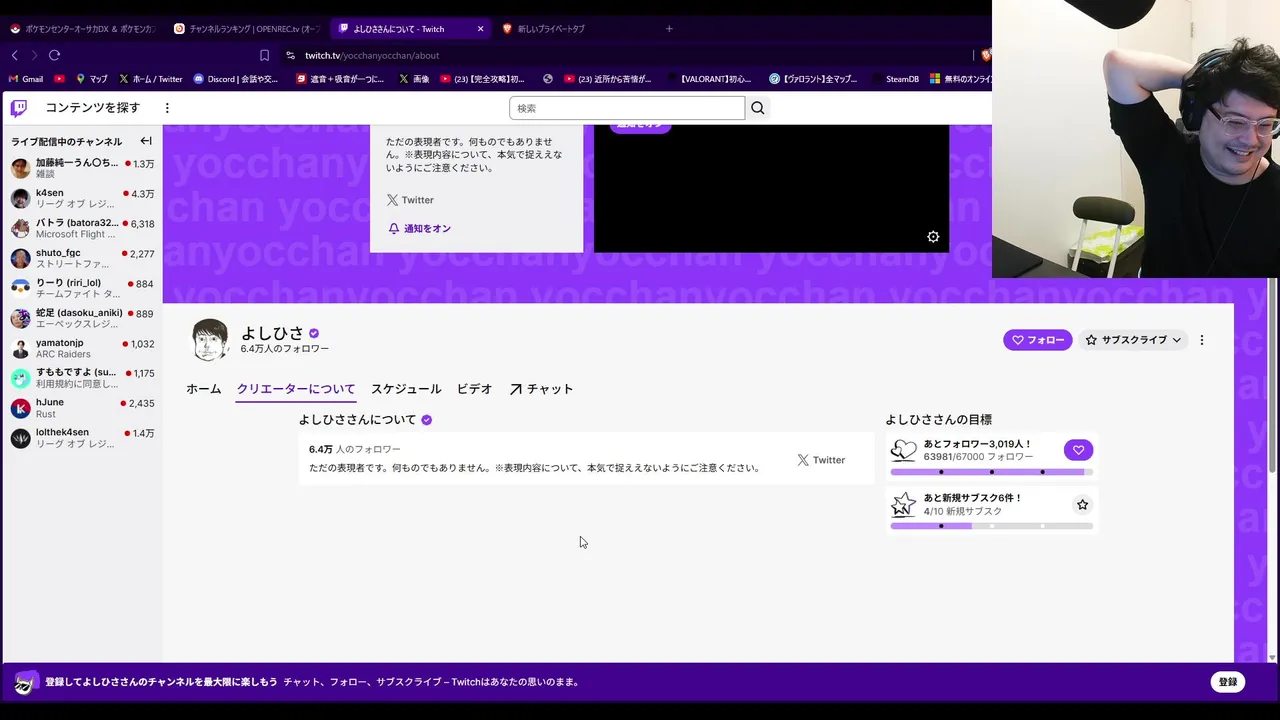Switch to the チャンネルランキング OPENREC.tv tab
1280x720 pixels.
[x=247, y=29]
